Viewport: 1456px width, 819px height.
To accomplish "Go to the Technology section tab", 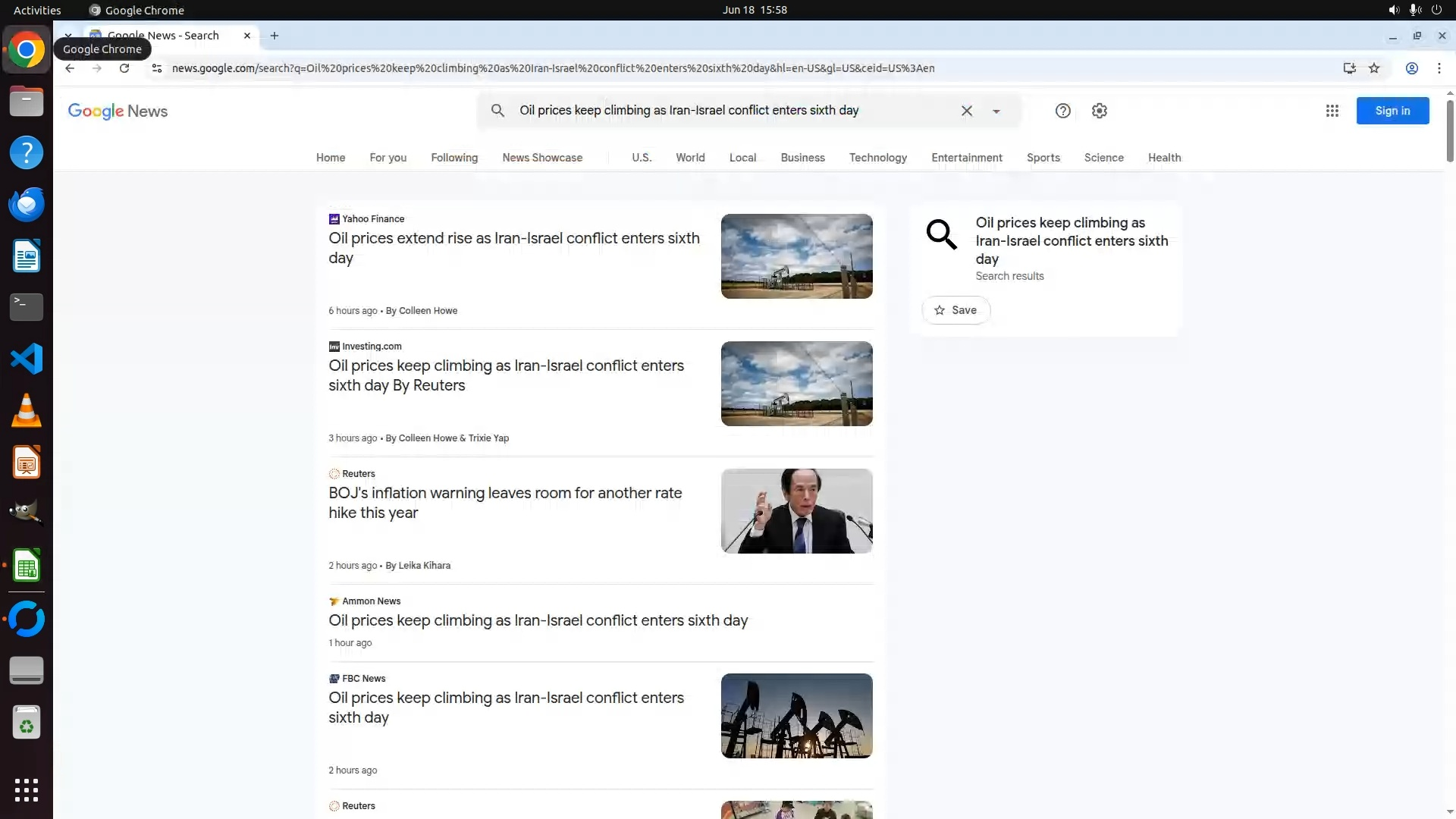I will (877, 158).
